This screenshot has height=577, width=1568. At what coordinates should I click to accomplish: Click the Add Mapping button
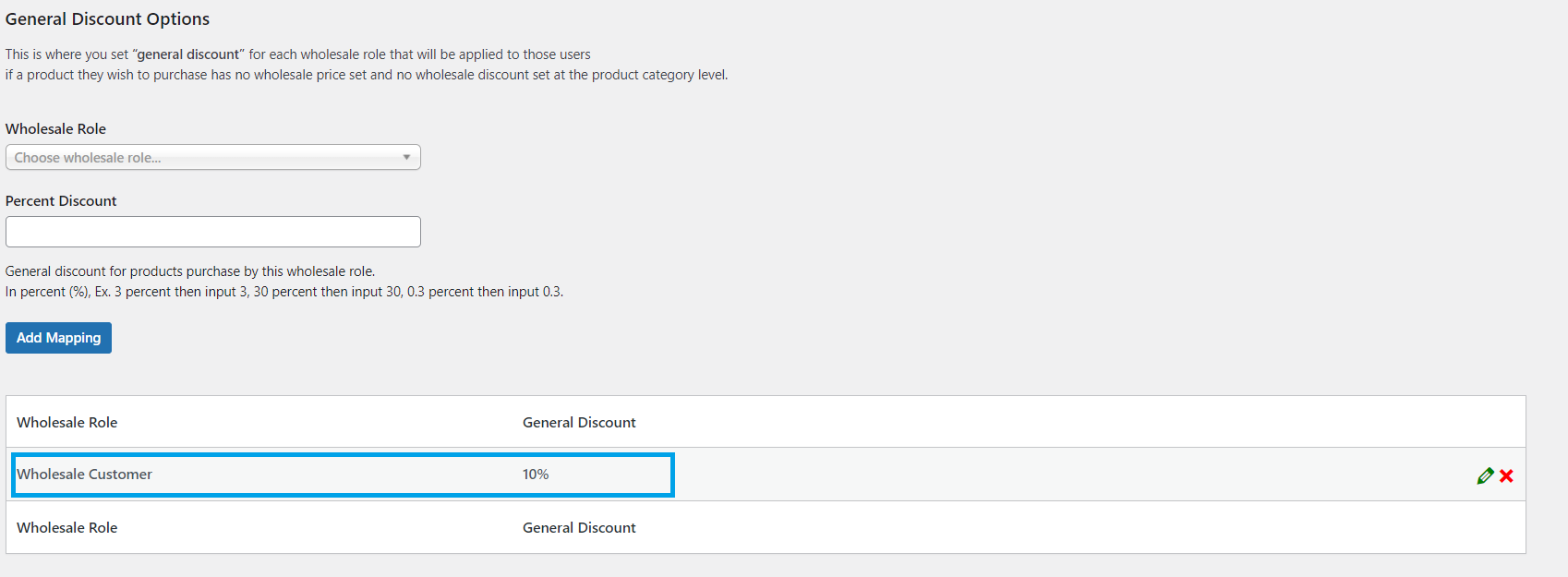(x=58, y=338)
